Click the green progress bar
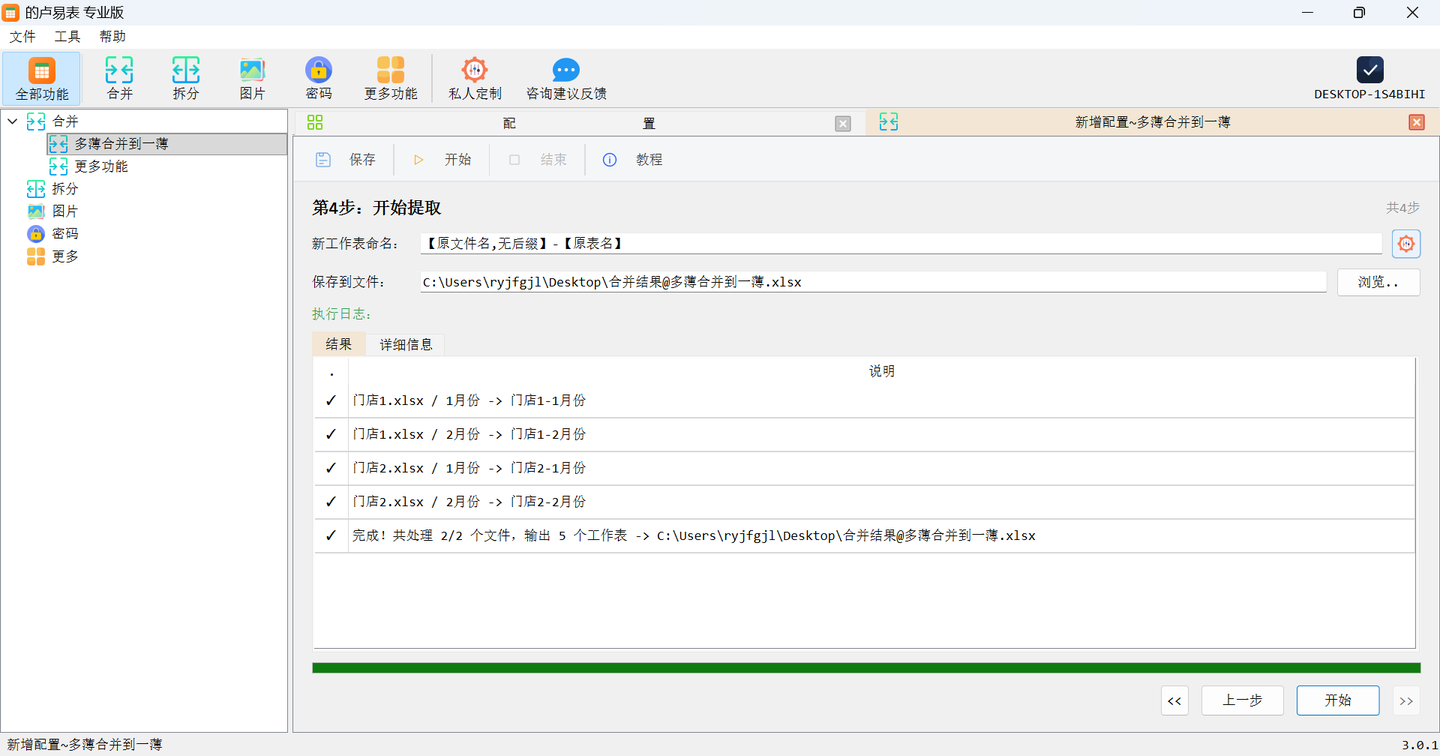Viewport: 1440px width, 756px height. [x=866, y=668]
